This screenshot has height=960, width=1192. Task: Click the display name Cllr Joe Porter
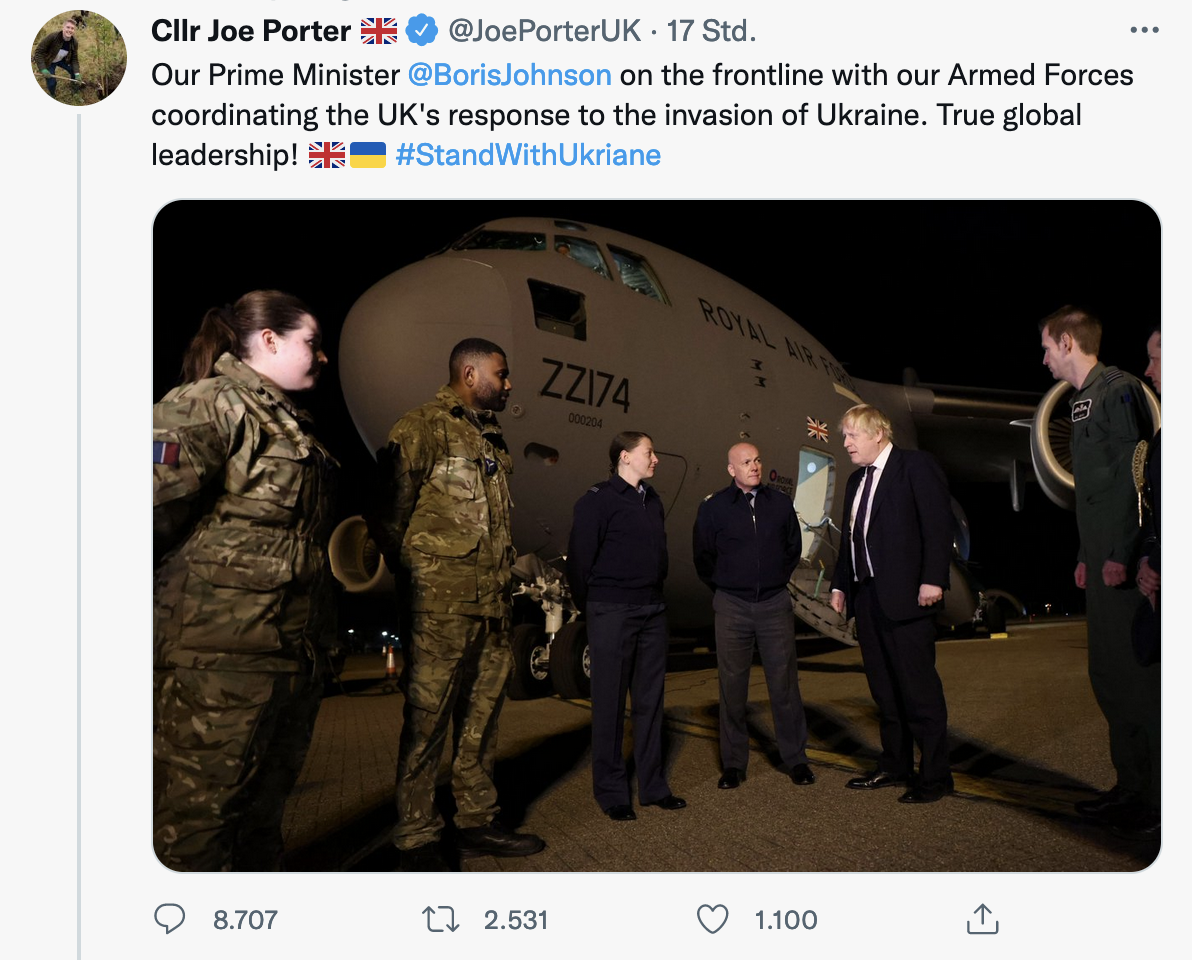pos(250,31)
